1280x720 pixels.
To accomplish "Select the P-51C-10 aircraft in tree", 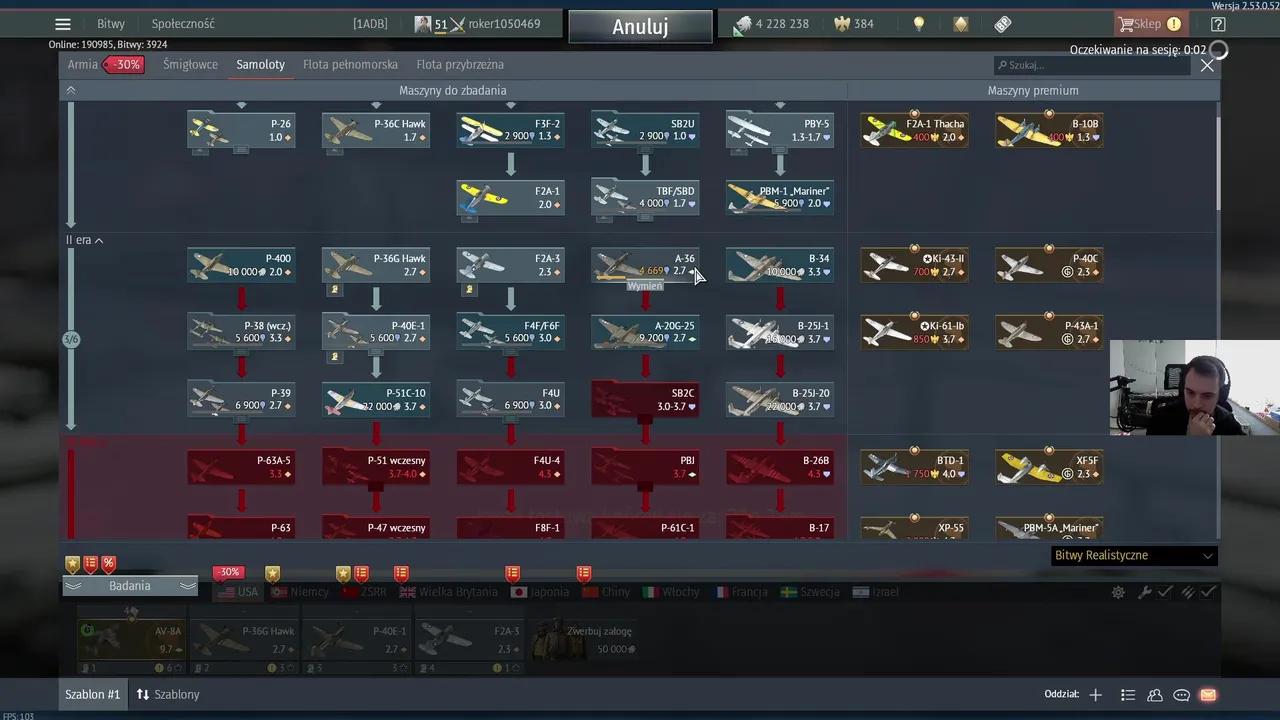I will tap(376, 399).
